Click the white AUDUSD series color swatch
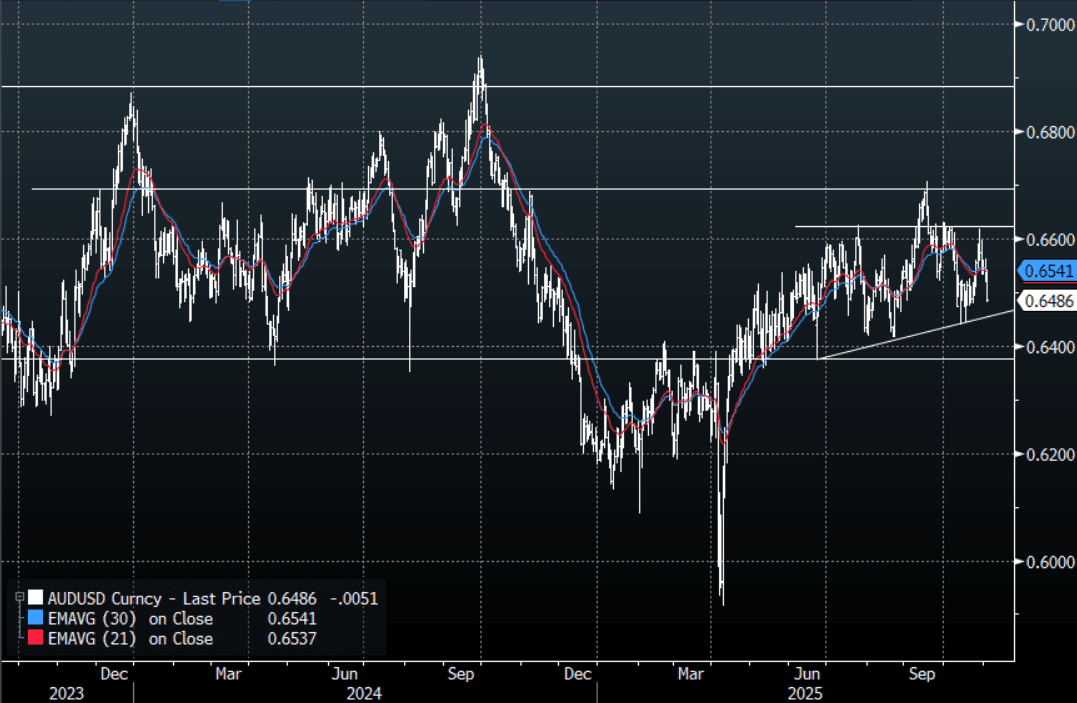This screenshot has width=1077, height=703. point(37,598)
